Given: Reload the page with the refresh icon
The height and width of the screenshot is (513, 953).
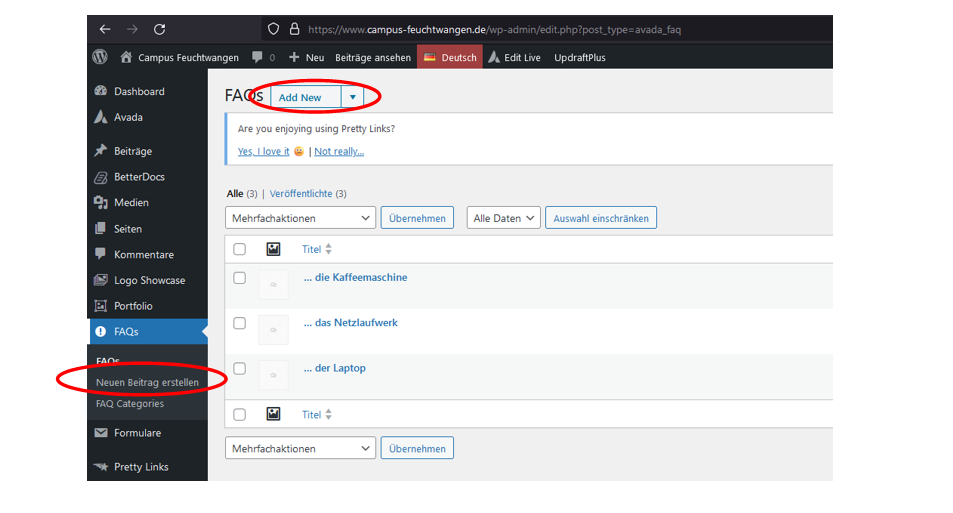Looking at the screenshot, I should (159, 29).
